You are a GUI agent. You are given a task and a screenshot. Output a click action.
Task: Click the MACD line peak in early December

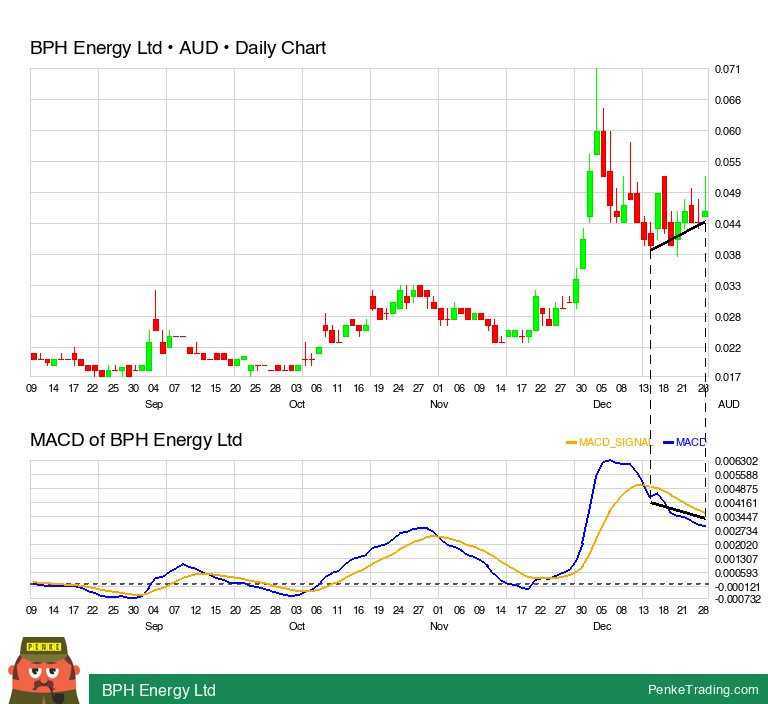(609, 461)
